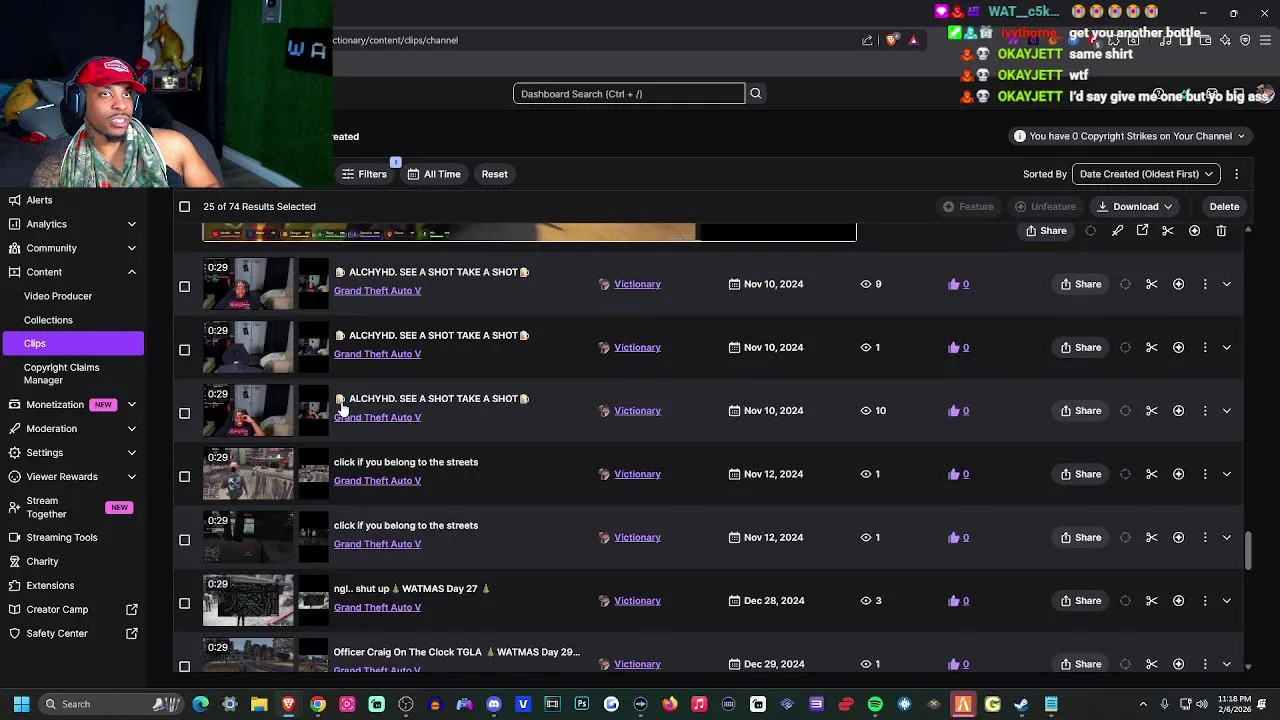Click the Brave shields icon in address bar
Image resolution: width=1280 pixels, height=720 pixels.
(x=892, y=40)
